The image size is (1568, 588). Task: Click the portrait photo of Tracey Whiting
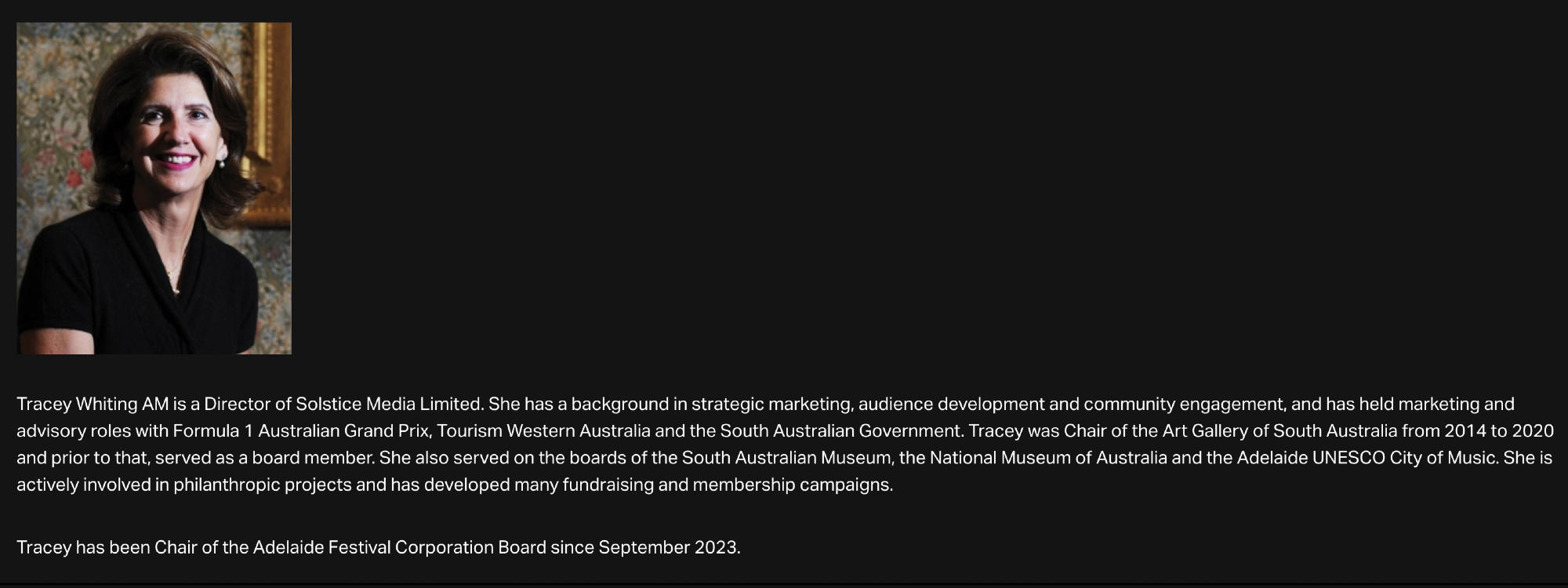(154, 188)
